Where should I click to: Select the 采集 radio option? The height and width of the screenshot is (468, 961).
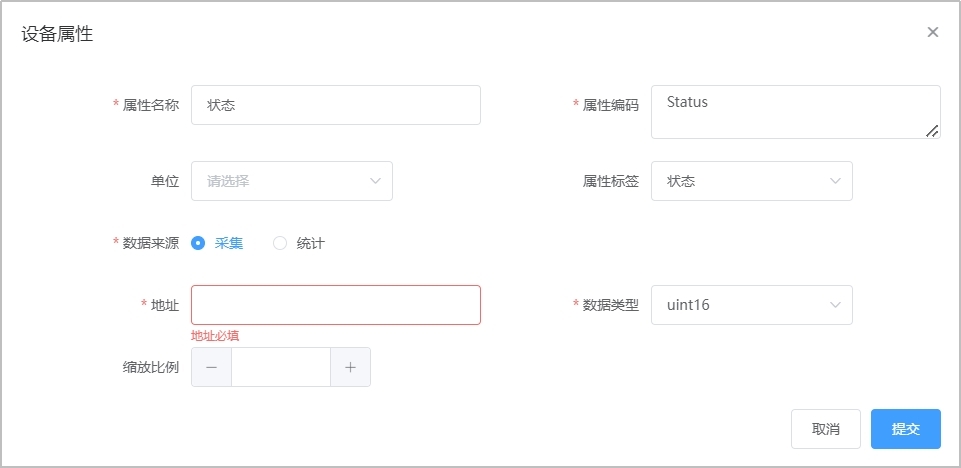[198, 243]
